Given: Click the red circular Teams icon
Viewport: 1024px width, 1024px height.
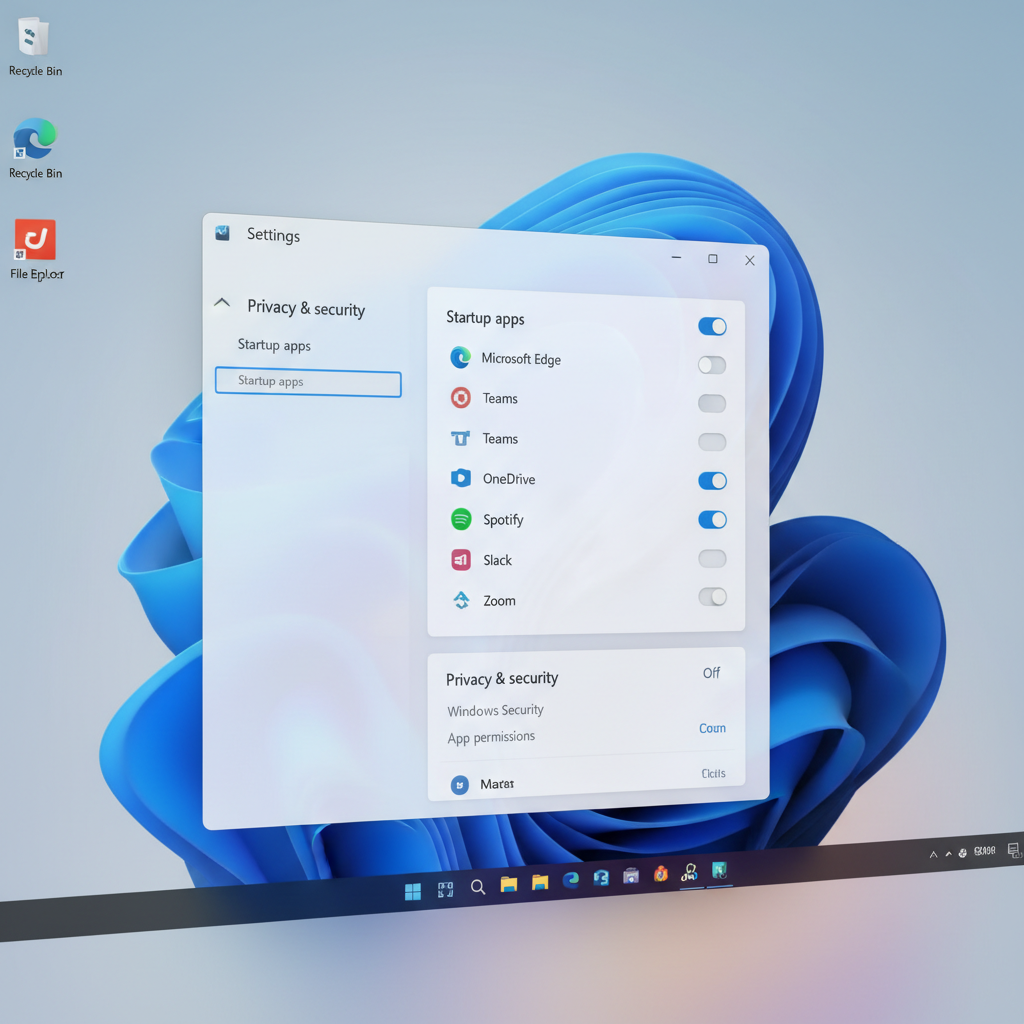Looking at the screenshot, I should tap(460, 397).
